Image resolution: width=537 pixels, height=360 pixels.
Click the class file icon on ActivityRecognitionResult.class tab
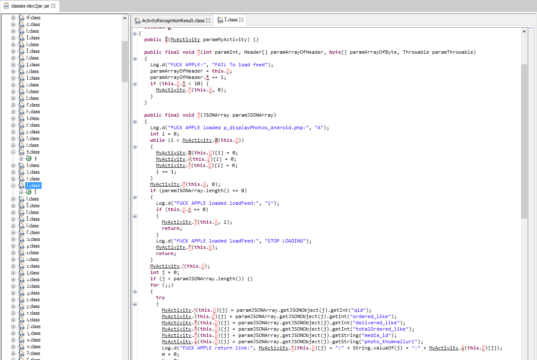(138, 21)
